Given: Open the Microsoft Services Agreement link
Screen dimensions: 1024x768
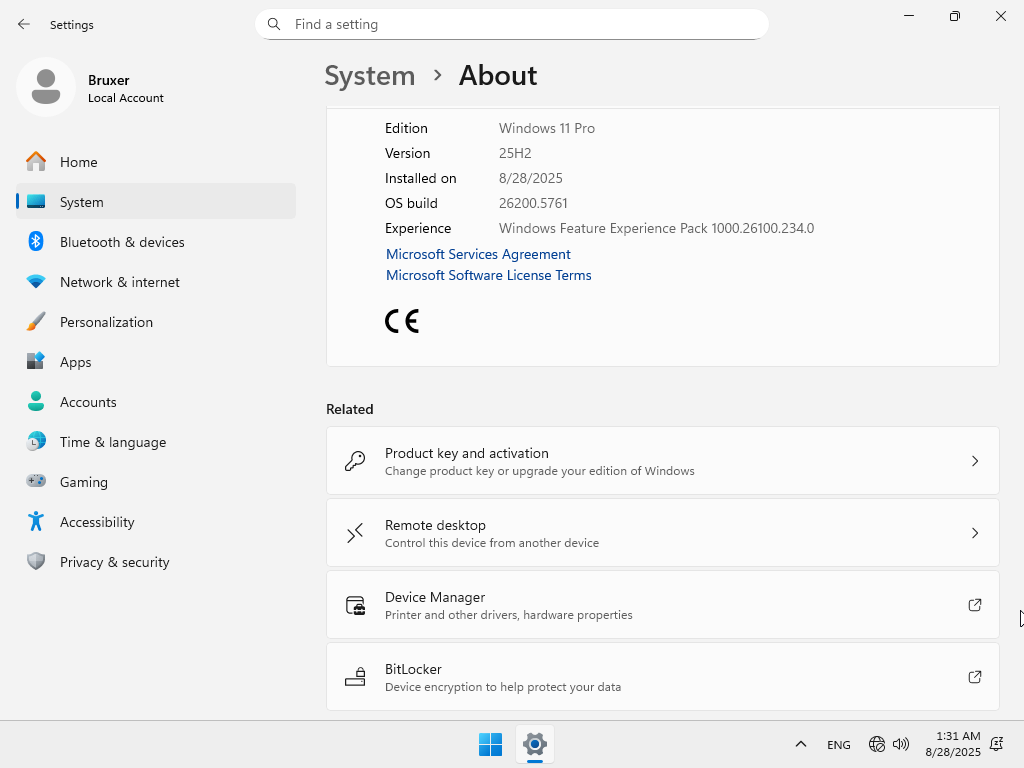Looking at the screenshot, I should click(478, 254).
